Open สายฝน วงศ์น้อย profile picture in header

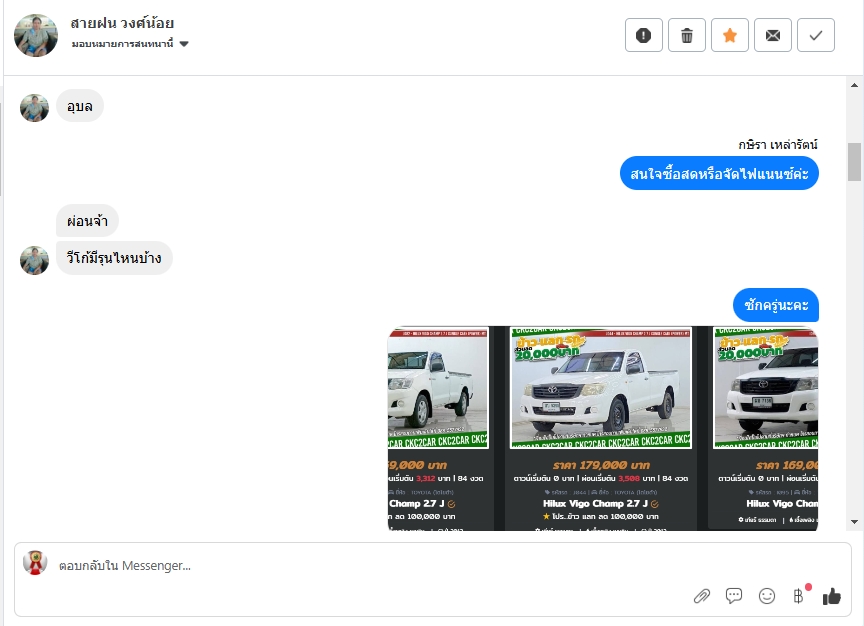[x=36, y=36]
